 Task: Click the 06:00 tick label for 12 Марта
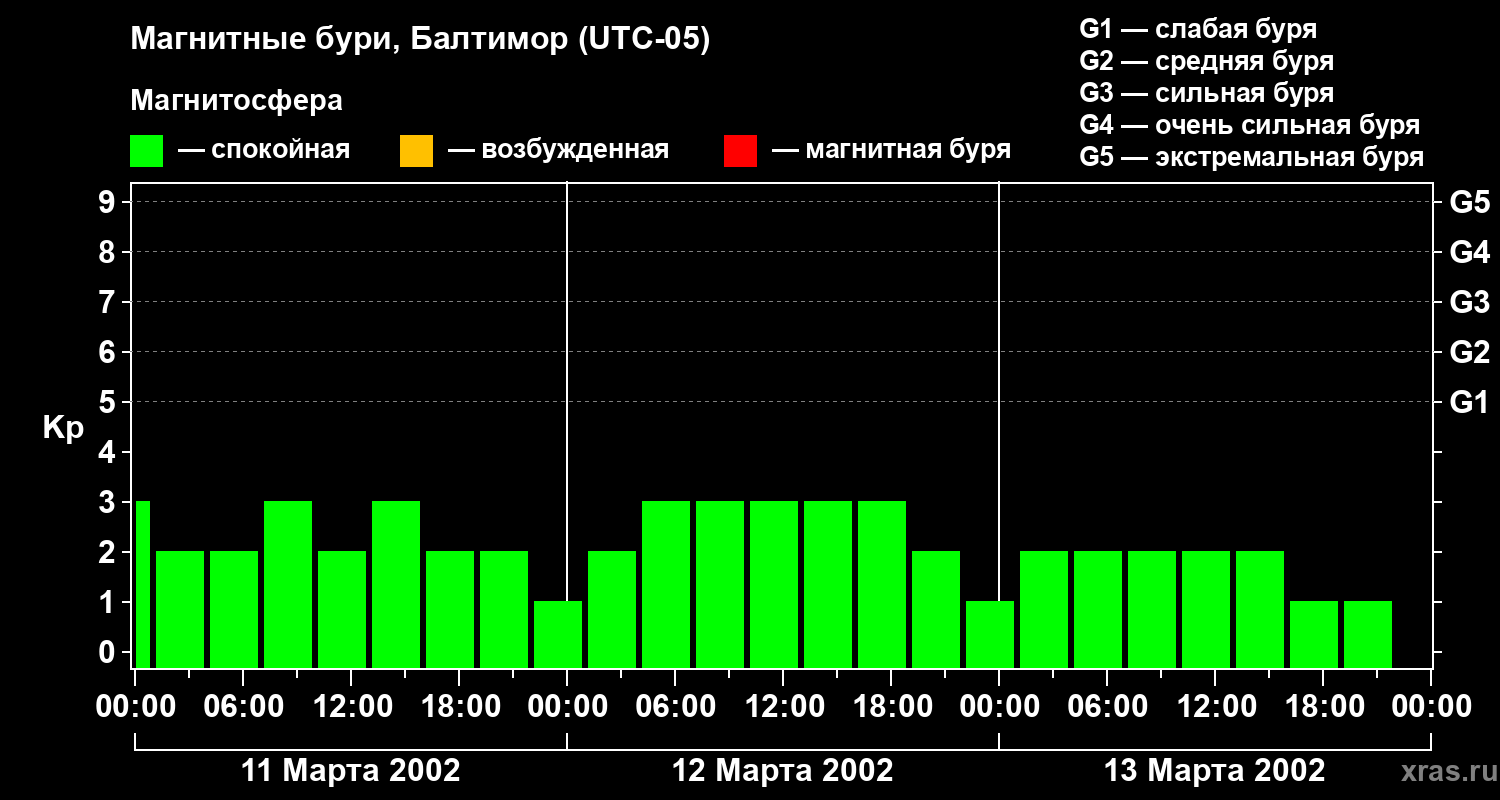675,707
